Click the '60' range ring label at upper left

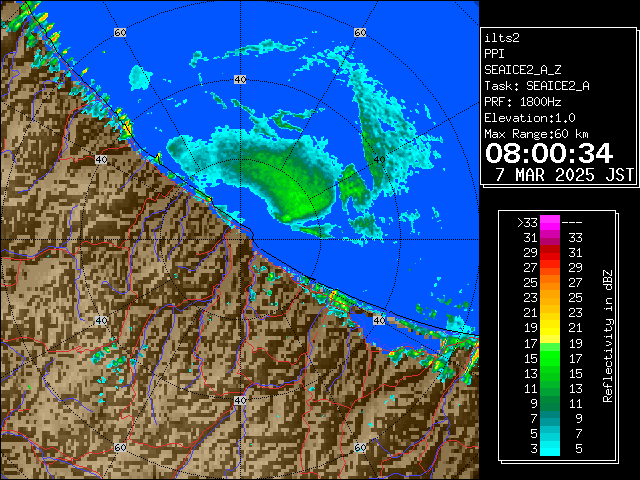120,32
